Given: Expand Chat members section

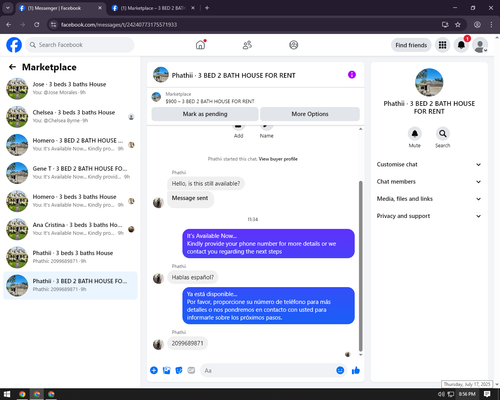Looking at the screenshot, I should click(429, 182).
